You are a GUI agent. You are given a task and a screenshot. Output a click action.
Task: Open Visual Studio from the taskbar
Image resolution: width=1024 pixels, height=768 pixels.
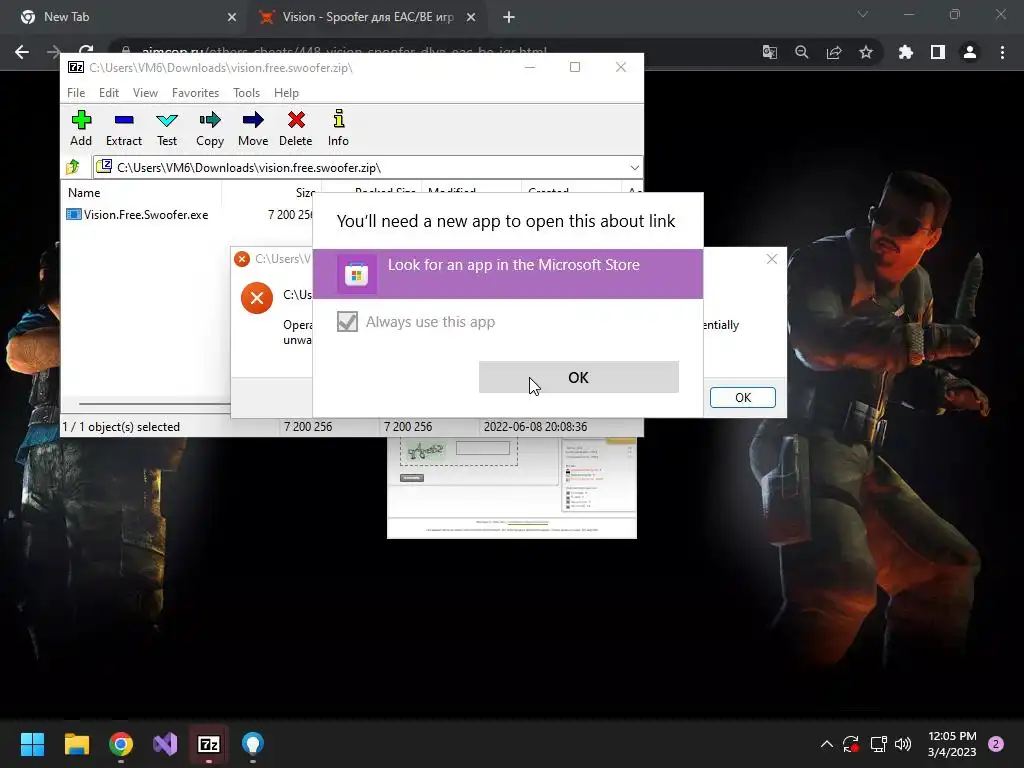(165, 744)
